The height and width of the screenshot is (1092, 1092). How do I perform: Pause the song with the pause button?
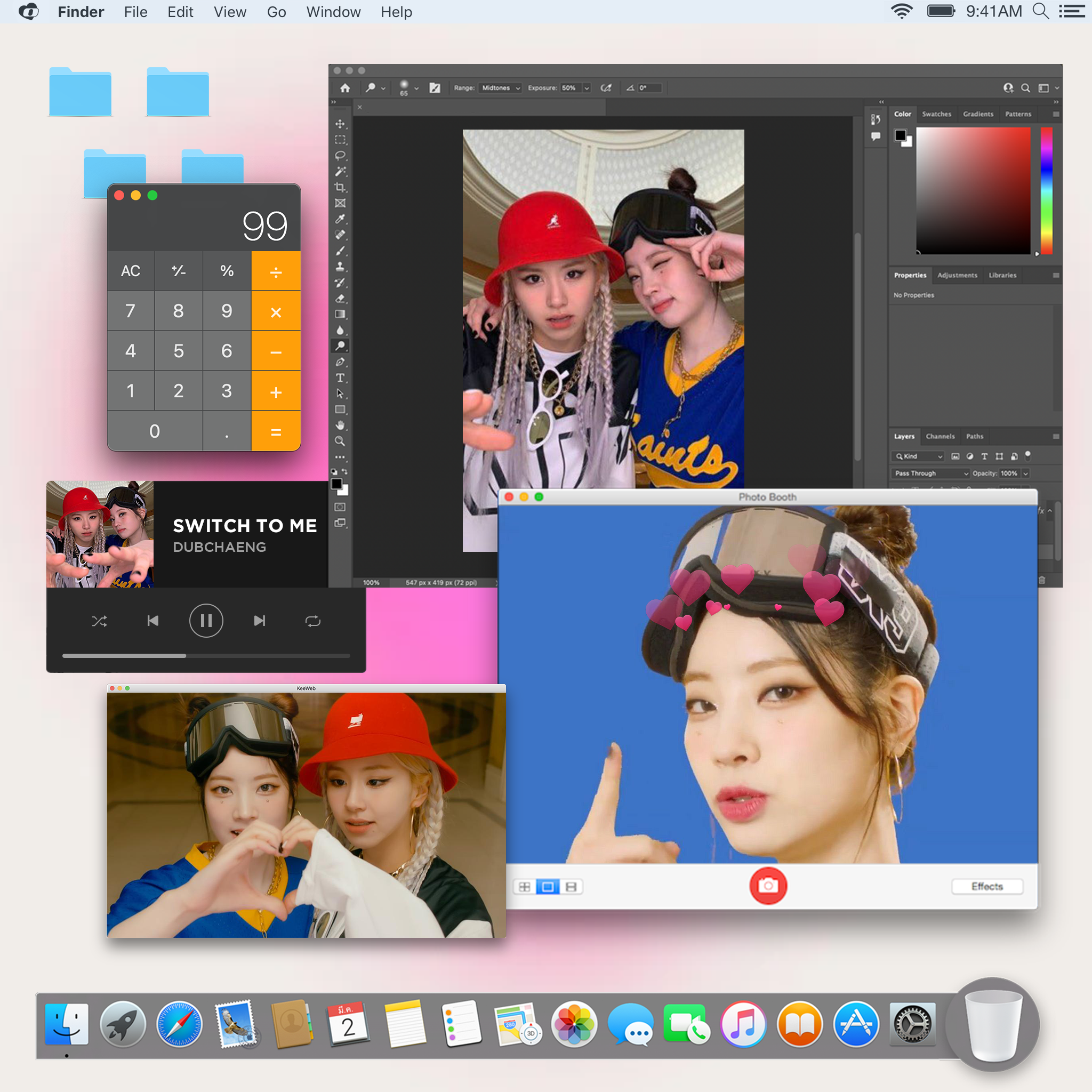click(206, 621)
